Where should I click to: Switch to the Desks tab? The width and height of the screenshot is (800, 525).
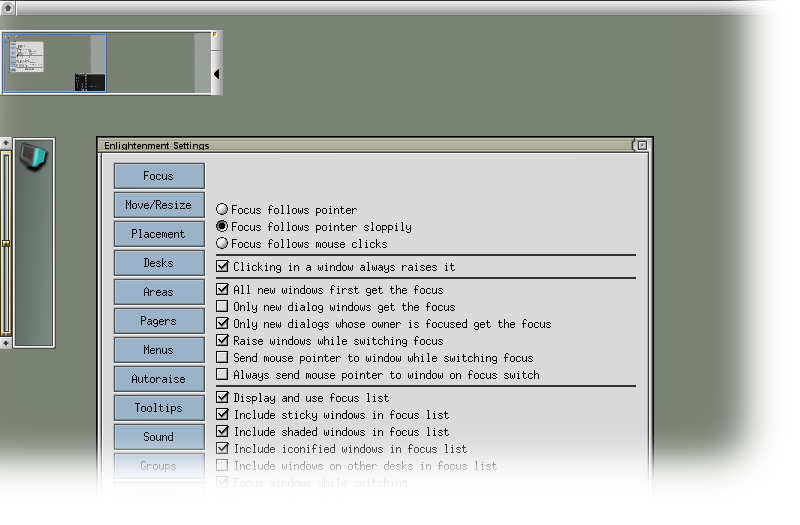(159, 263)
